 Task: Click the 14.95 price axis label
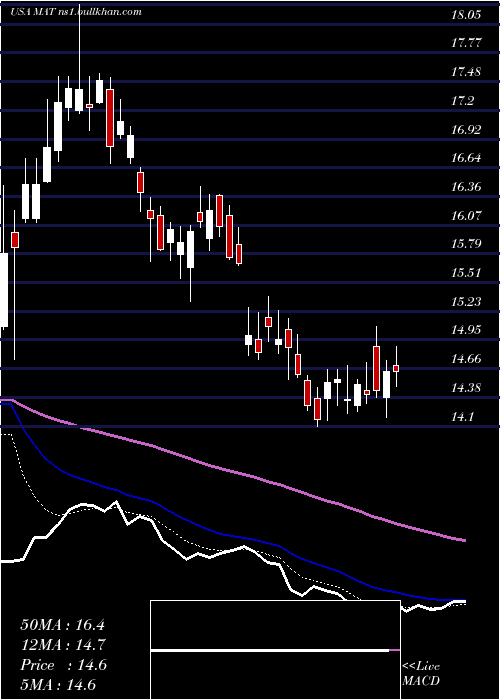pyautogui.click(x=466, y=330)
